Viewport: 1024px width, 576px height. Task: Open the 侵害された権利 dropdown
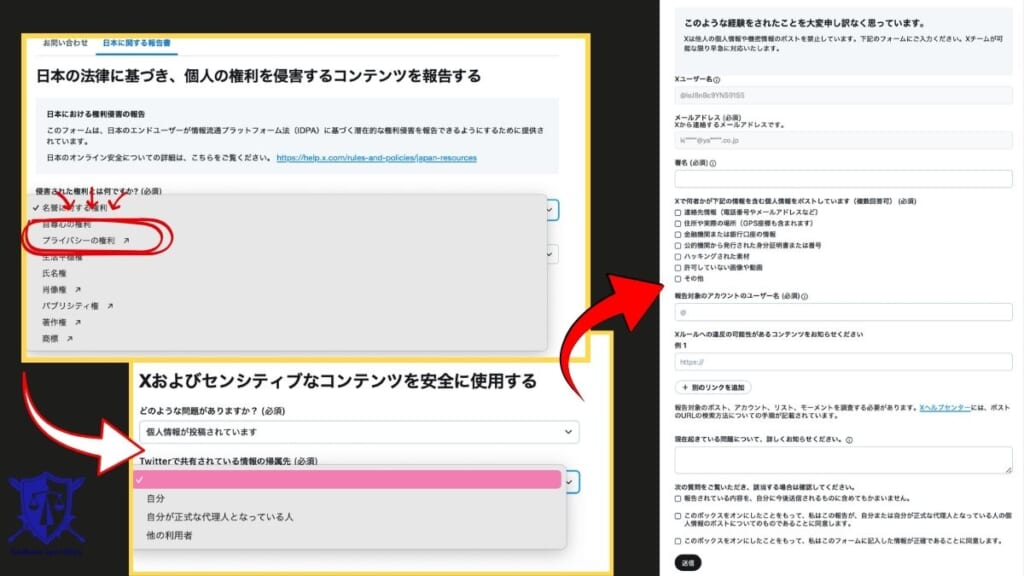click(549, 208)
